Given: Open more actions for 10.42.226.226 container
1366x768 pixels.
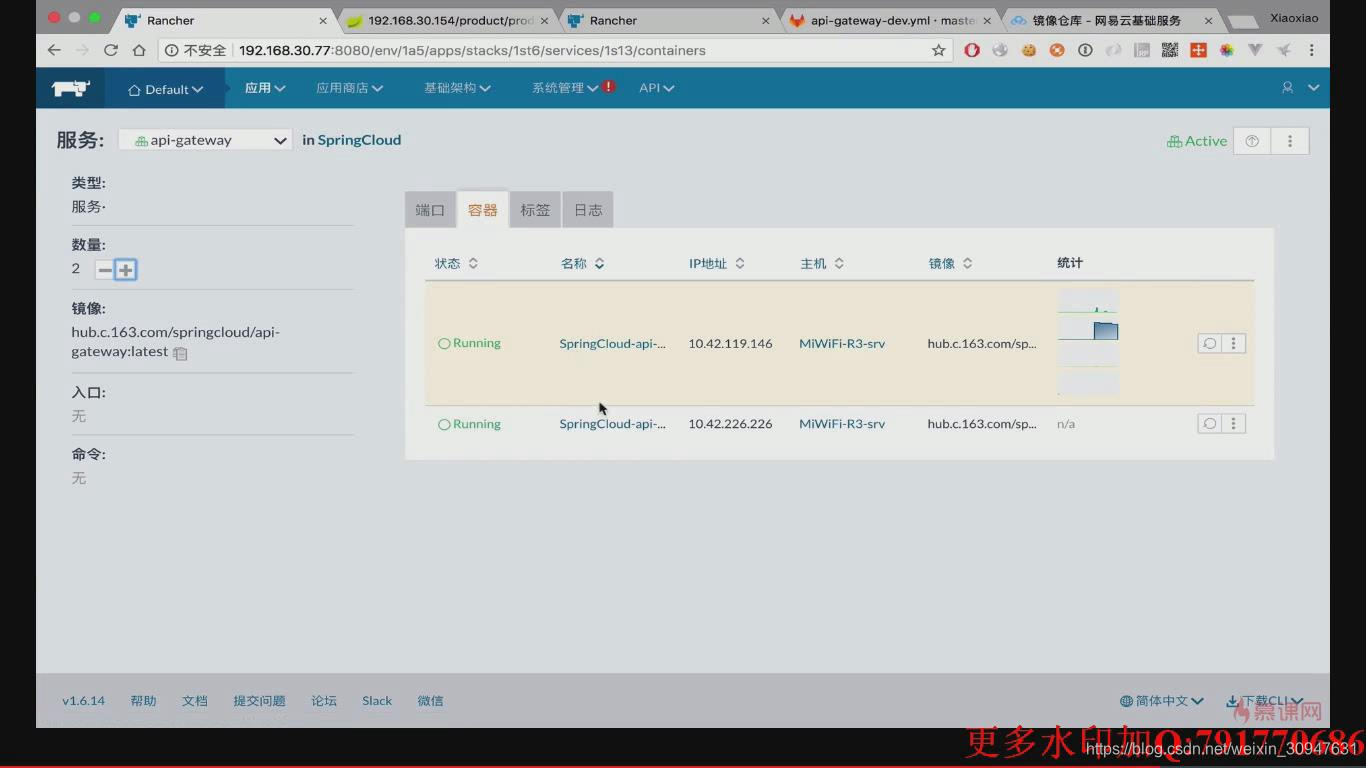Looking at the screenshot, I should (x=1233, y=424).
